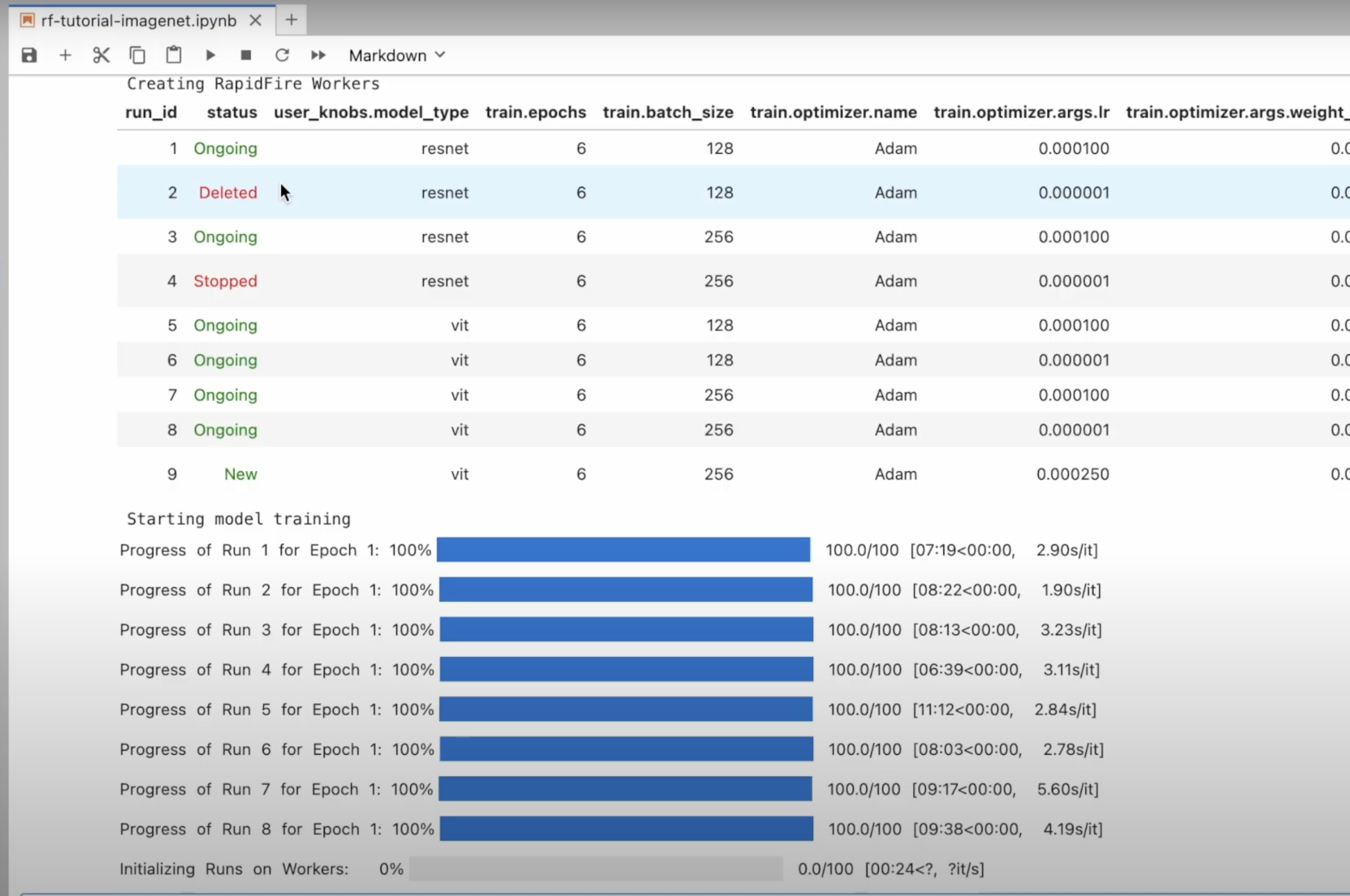This screenshot has height=896, width=1350.
Task: Click learning rate 0.000001 in run 2
Action: [x=1074, y=192]
